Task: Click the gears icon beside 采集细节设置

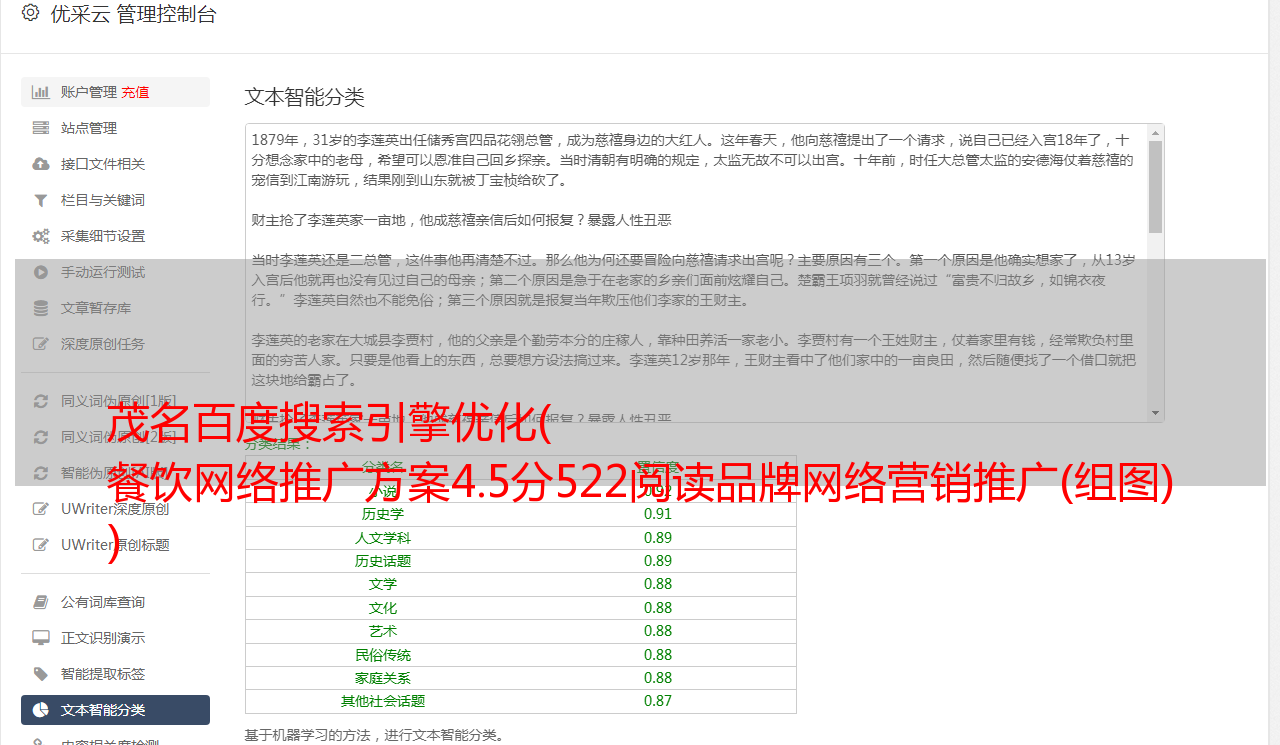Action: pos(41,236)
